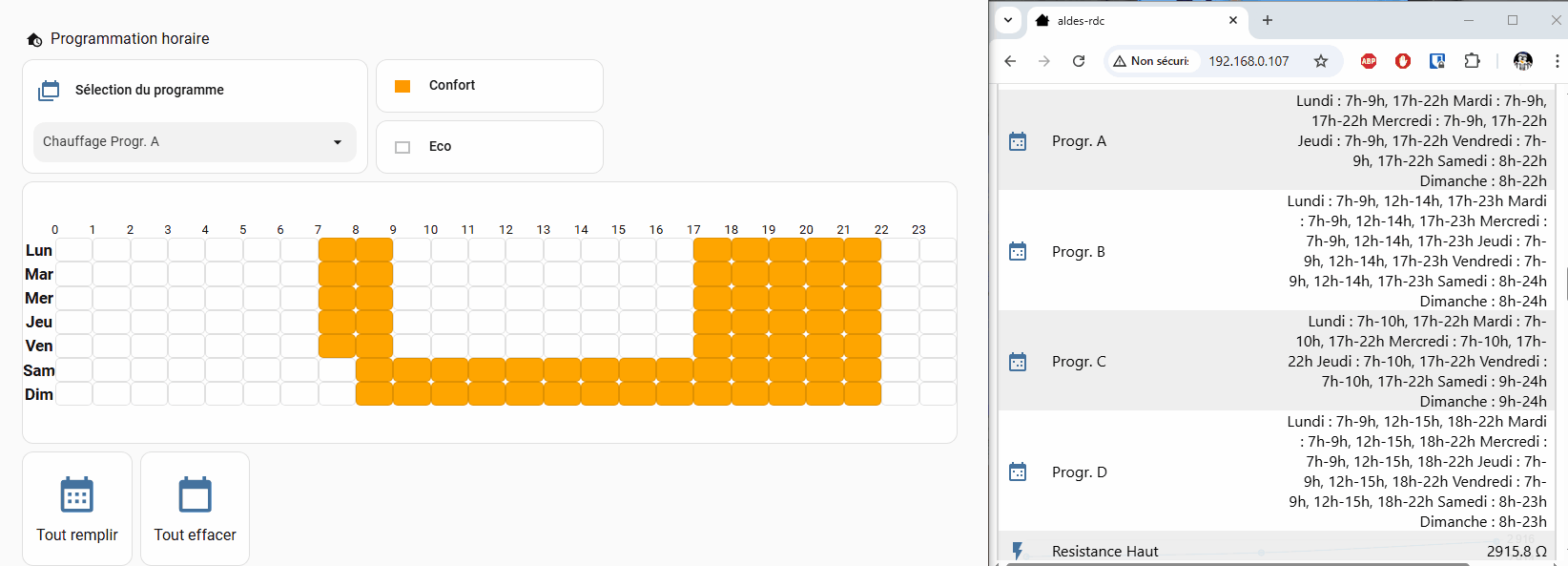Bookmark this page with the star icon

coord(1321,61)
